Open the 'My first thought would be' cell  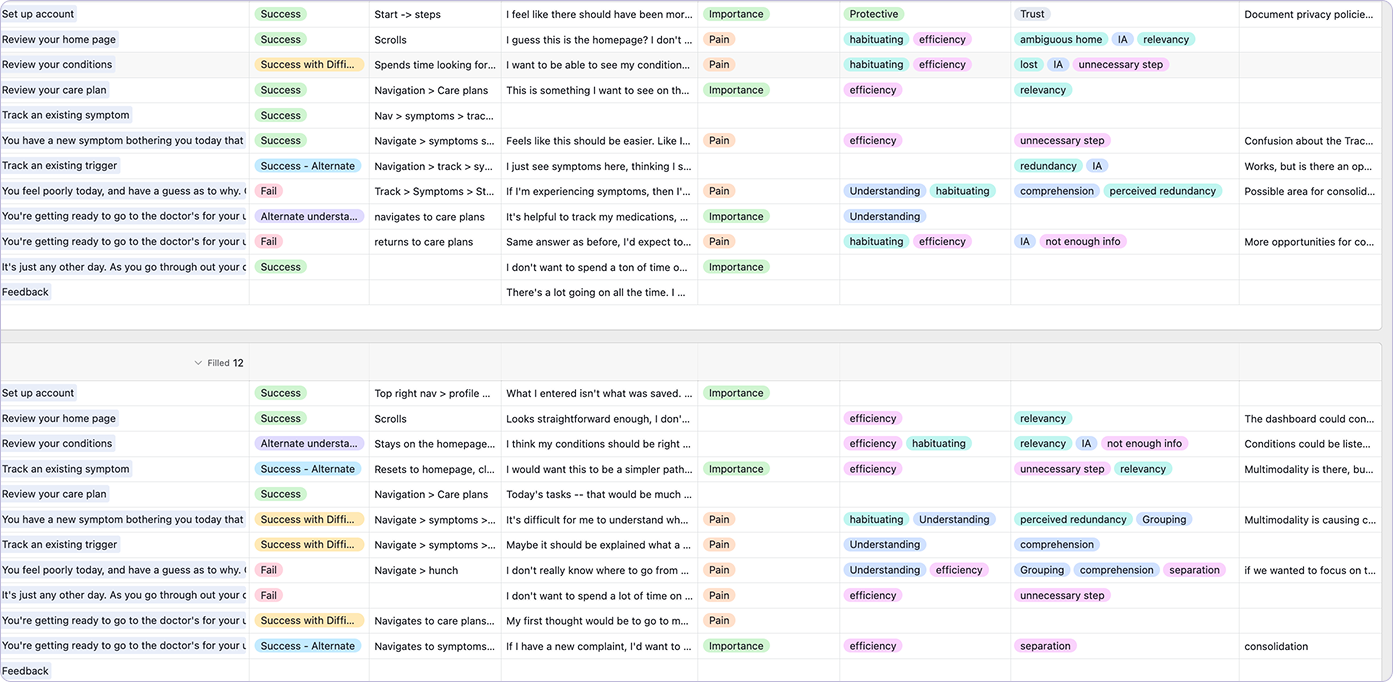tap(598, 621)
